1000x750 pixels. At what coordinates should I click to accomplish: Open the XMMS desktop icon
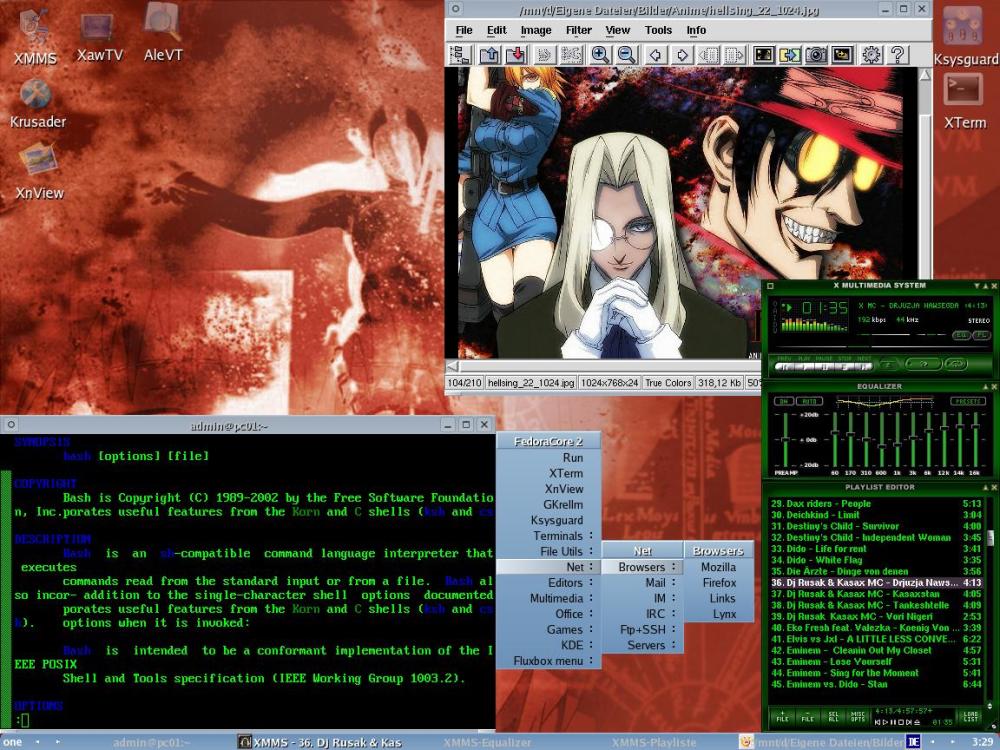[x=35, y=36]
